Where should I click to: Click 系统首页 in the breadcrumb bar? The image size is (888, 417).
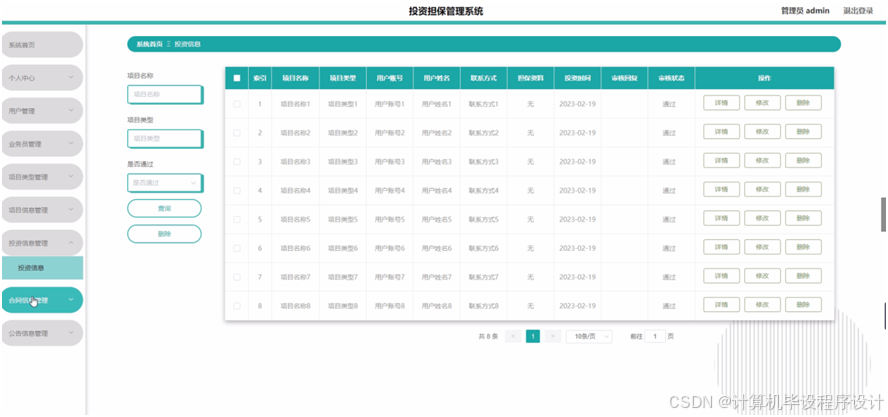[150, 44]
